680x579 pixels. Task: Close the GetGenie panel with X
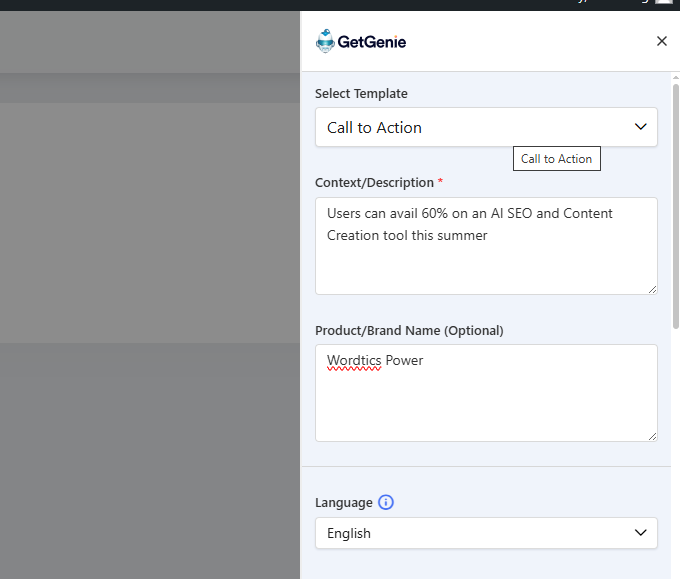pos(661,41)
